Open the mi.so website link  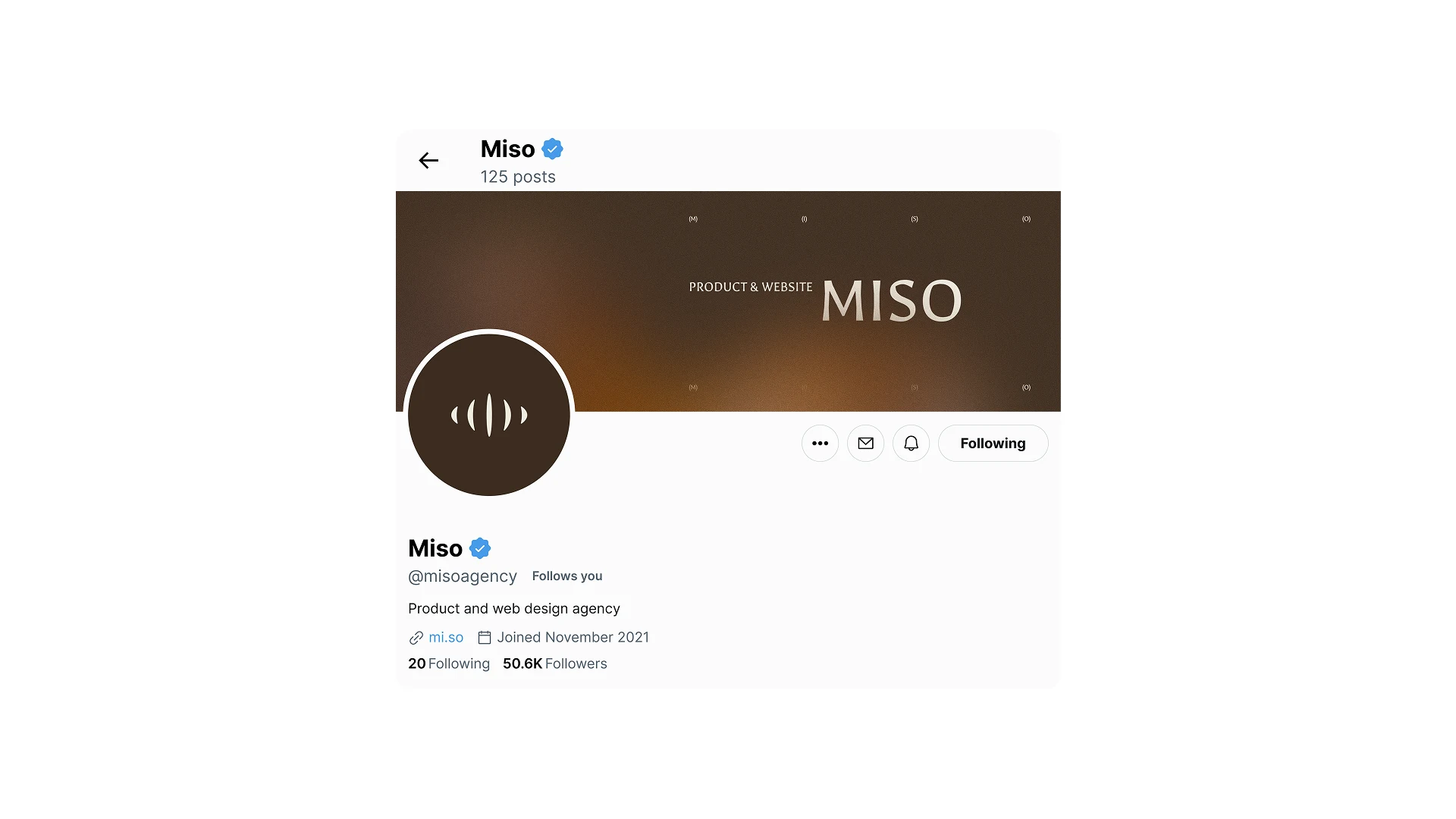(446, 638)
